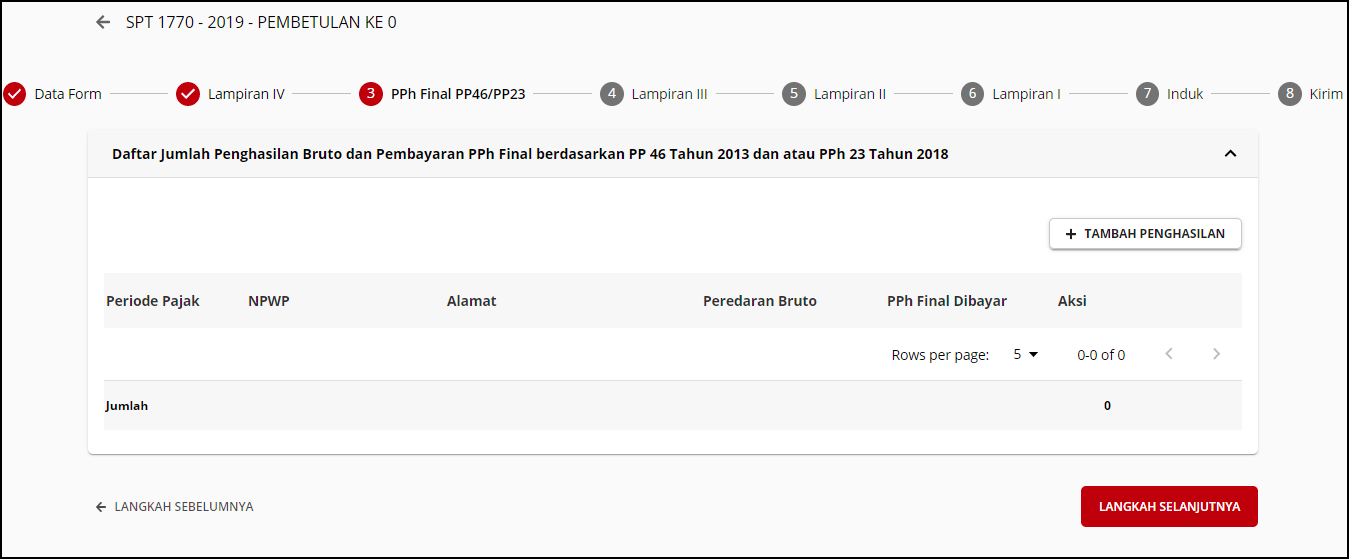
Task: Click the step 8 Kirim circle icon
Action: [x=1289, y=94]
